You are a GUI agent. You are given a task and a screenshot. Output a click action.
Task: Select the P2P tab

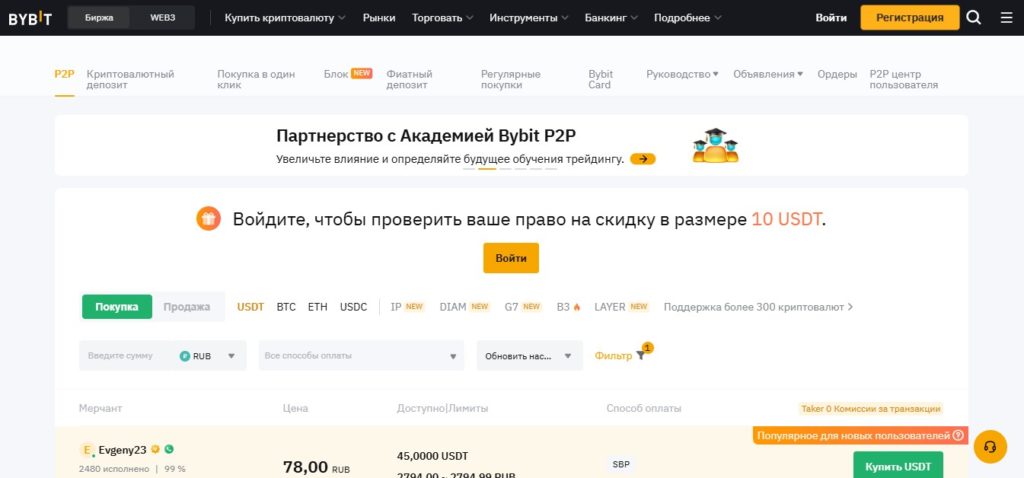[64, 74]
